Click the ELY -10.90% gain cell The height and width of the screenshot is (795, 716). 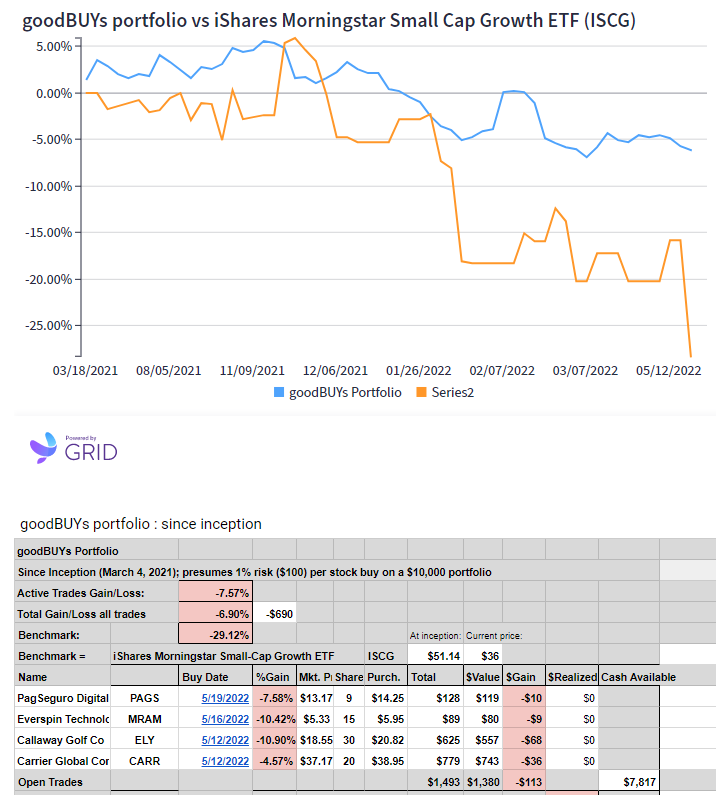point(274,740)
